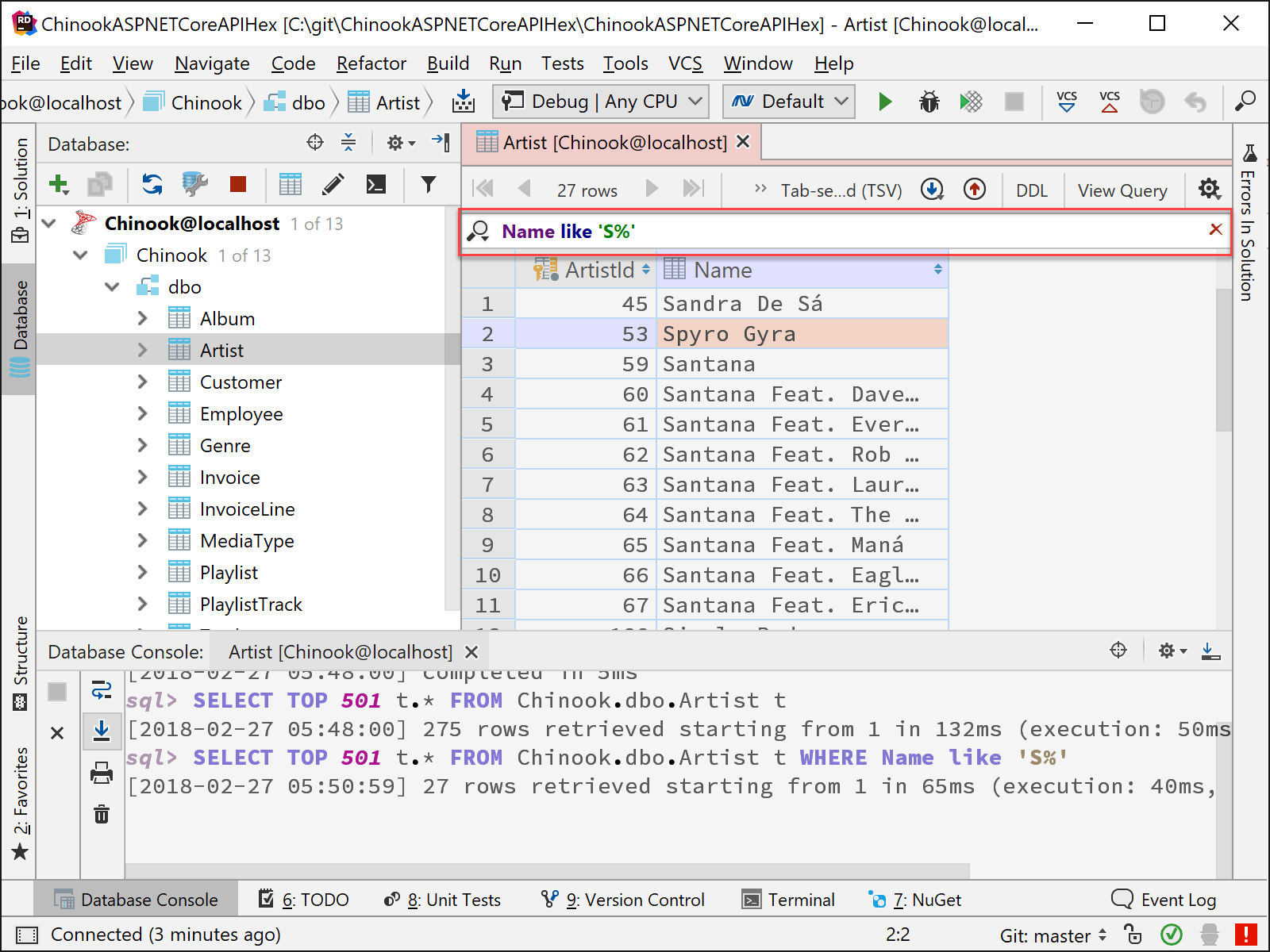Click the red Disconnect stop icon
The height and width of the screenshot is (952, 1270).
point(237,185)
